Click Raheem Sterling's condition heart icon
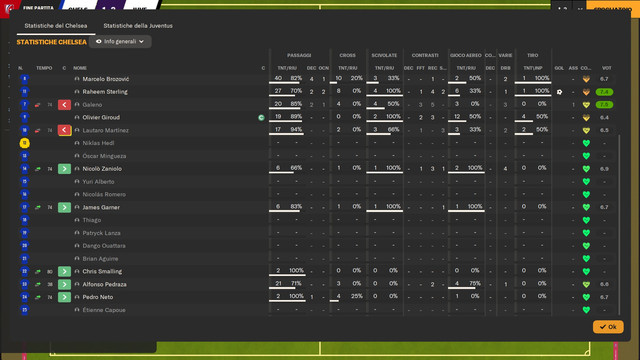Screen dimensions: 640x360 (x=586, y=92)
